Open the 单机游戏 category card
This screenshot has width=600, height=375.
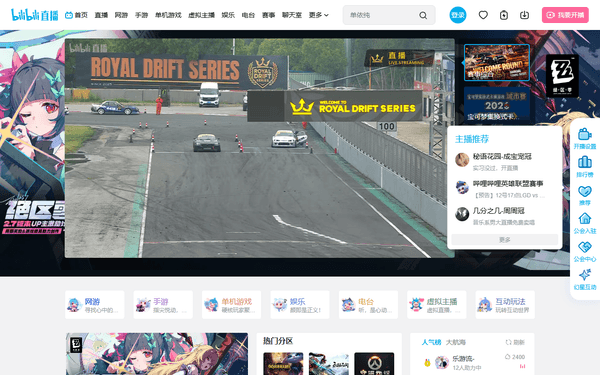pyautogui.click(x=232, y=305)
